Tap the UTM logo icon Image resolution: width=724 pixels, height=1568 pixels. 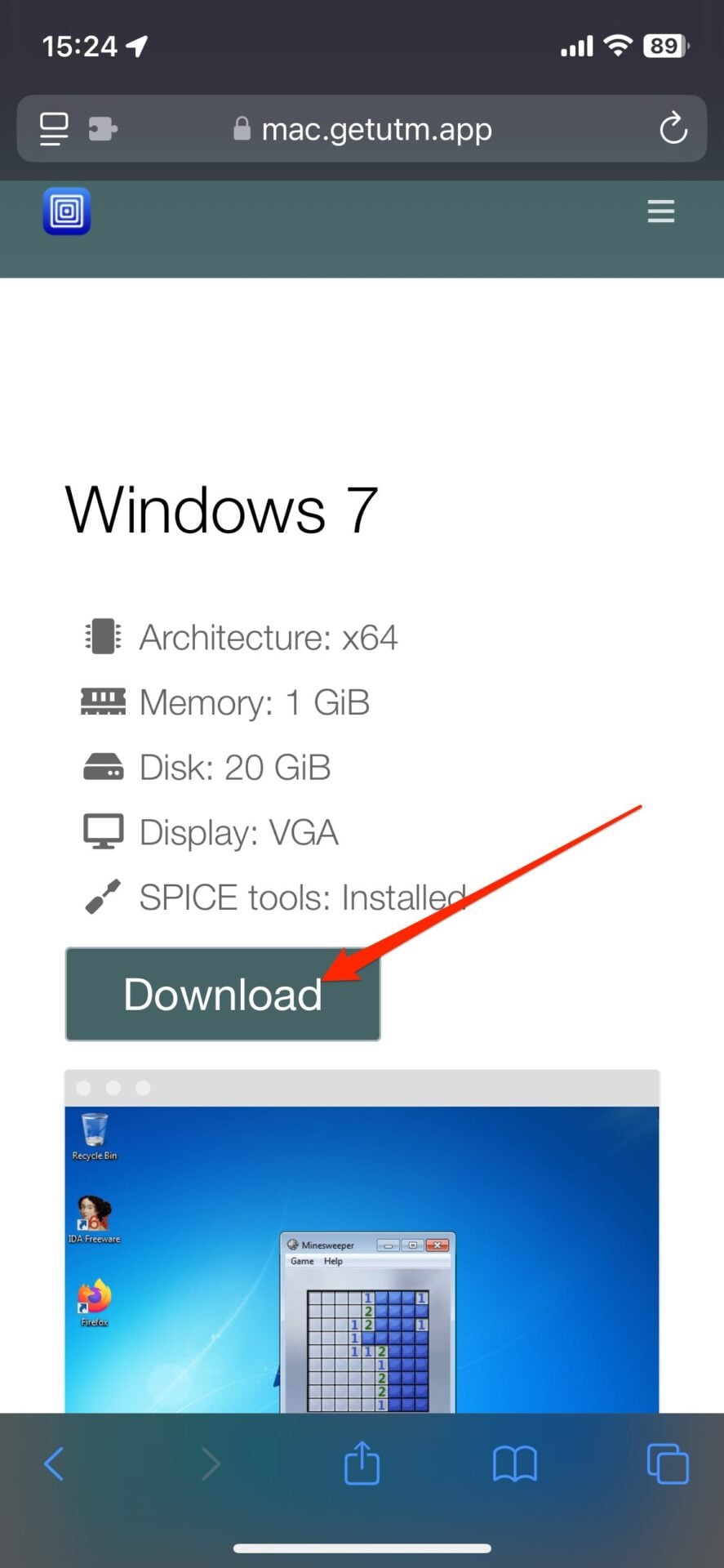(67, 212)
